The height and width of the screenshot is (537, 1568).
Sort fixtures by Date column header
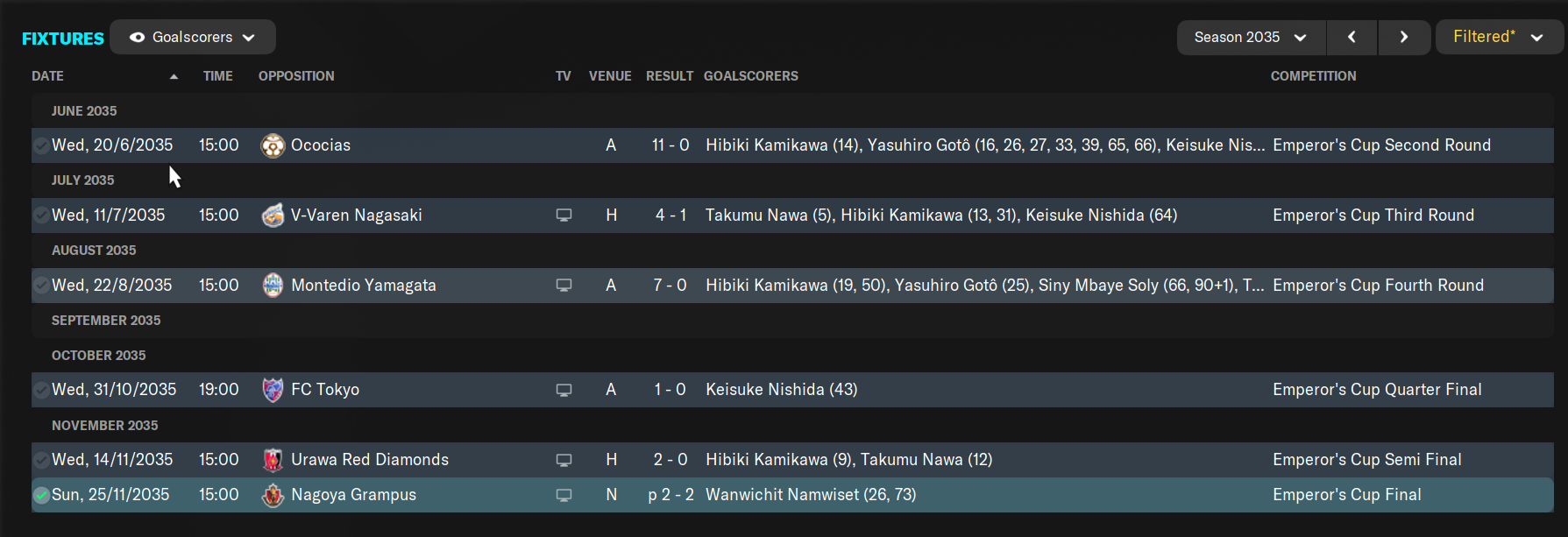[x=47, y=76]
